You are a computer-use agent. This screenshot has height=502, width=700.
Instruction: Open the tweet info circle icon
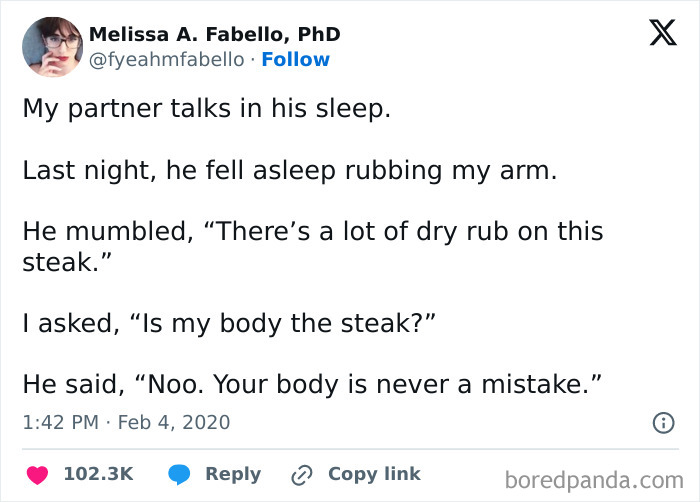point(662,423)
